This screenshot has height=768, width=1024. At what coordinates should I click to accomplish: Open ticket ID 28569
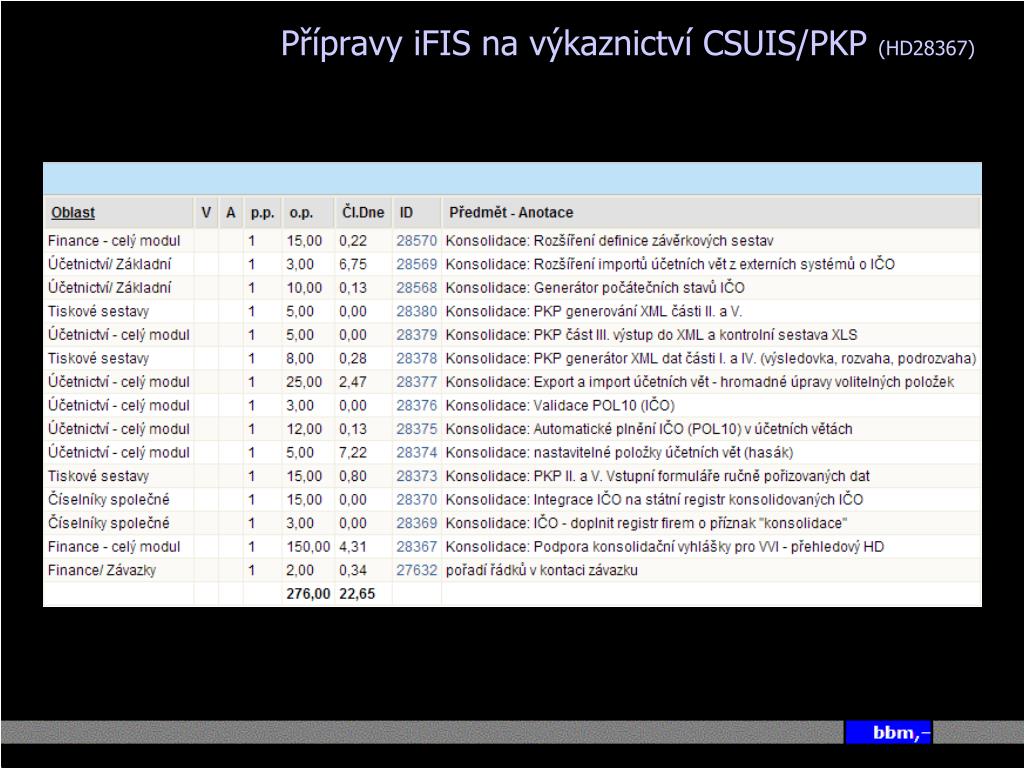click(x=416, y=264)
